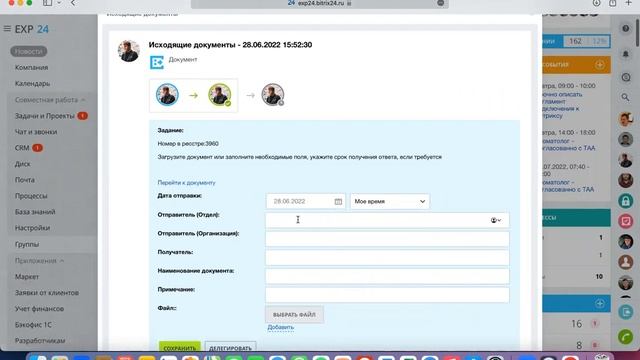
Task: Click the author avatar beside the document title
Action: [x=129, y=51]
